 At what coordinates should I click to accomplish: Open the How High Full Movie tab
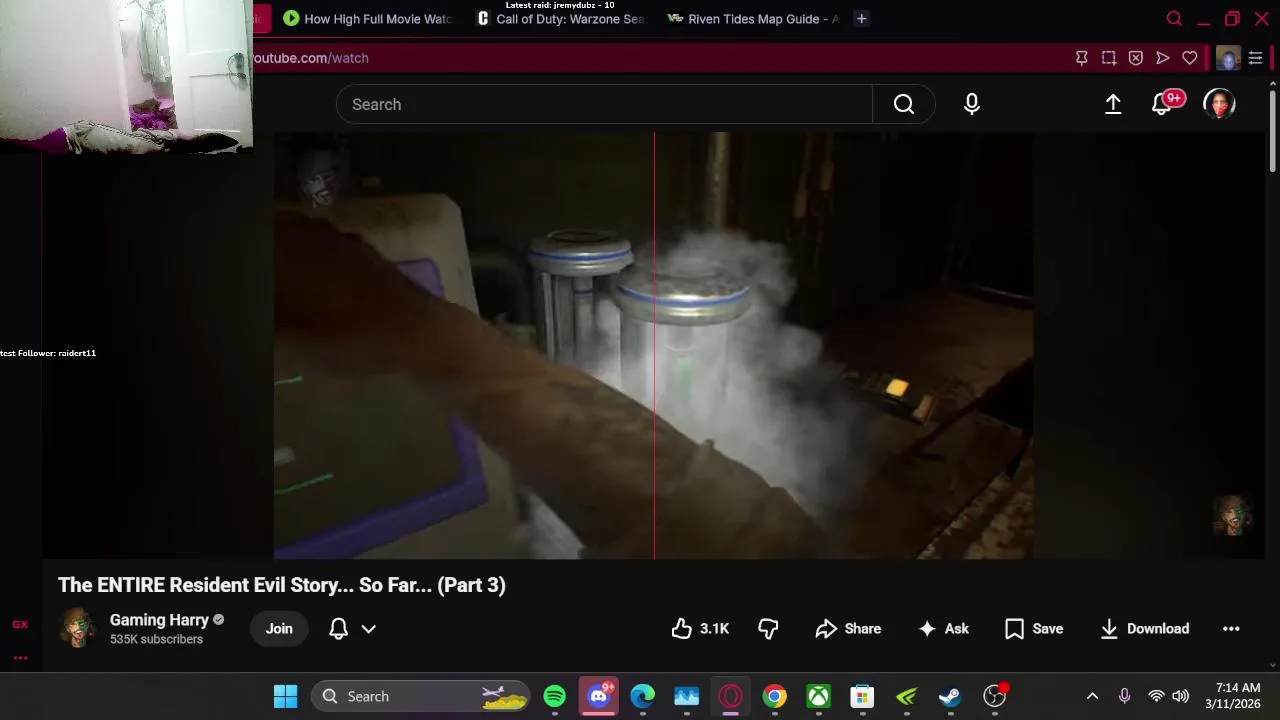(367, 19)
